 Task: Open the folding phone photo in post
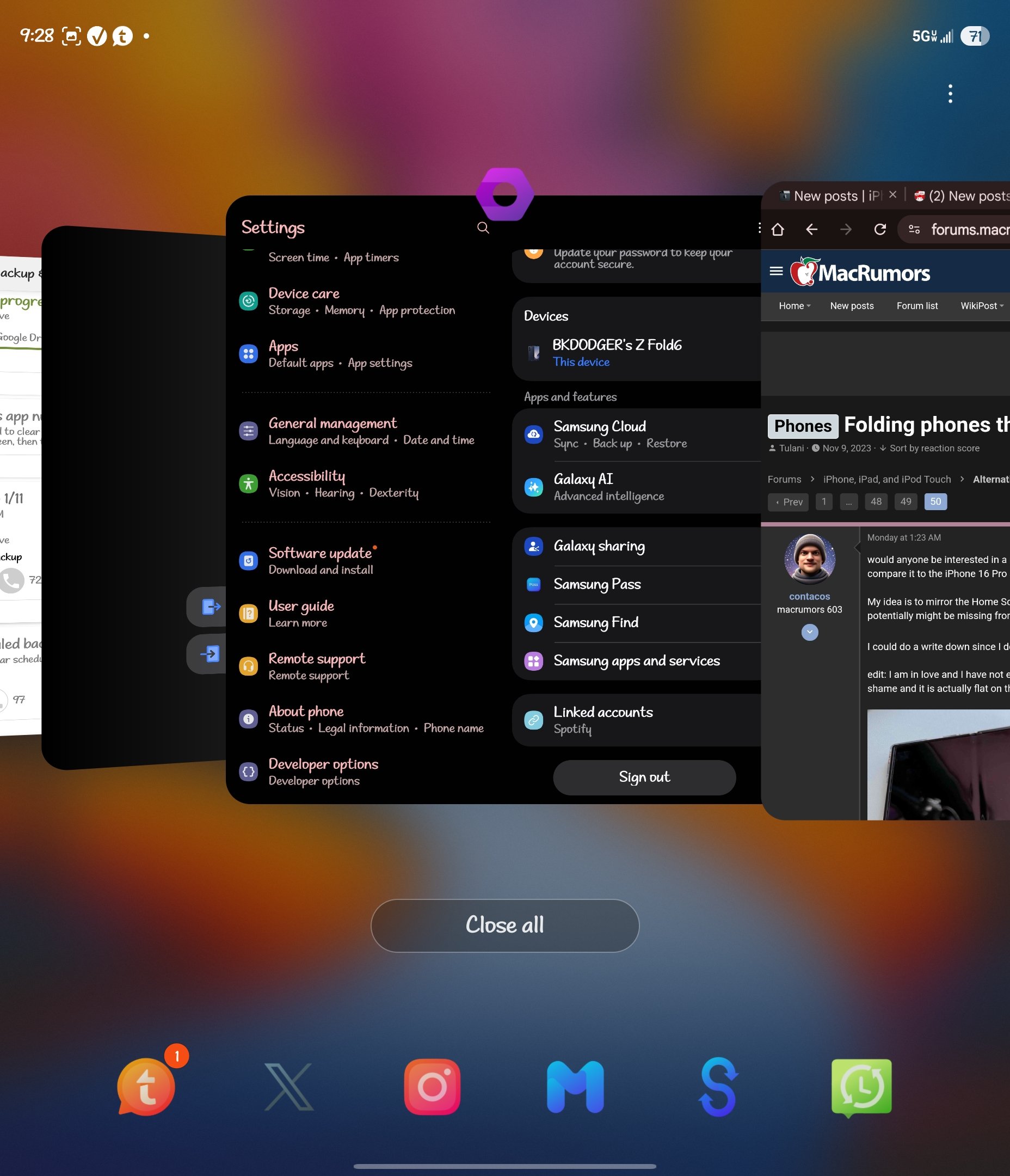click(x=939, y=764)
